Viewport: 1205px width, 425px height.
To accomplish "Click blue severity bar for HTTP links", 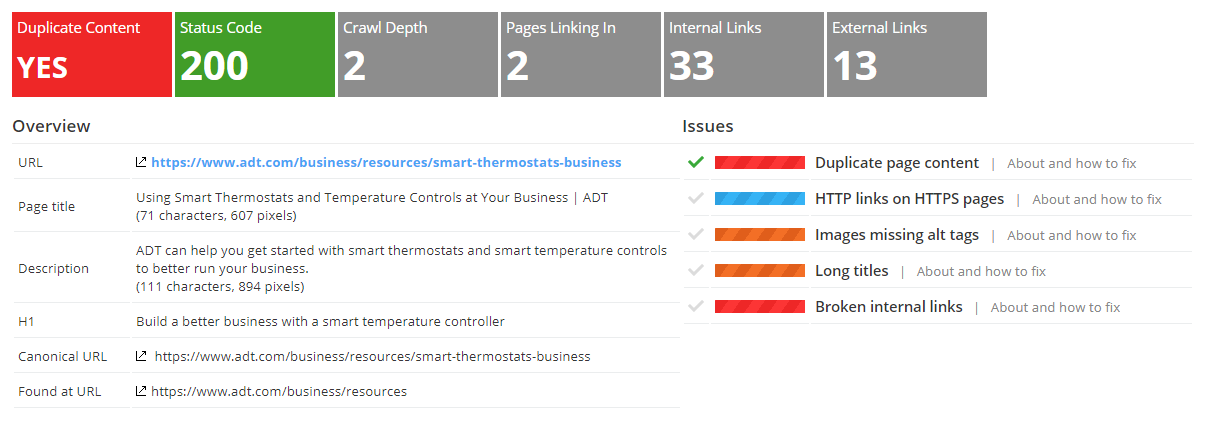I will coord(759,199).
